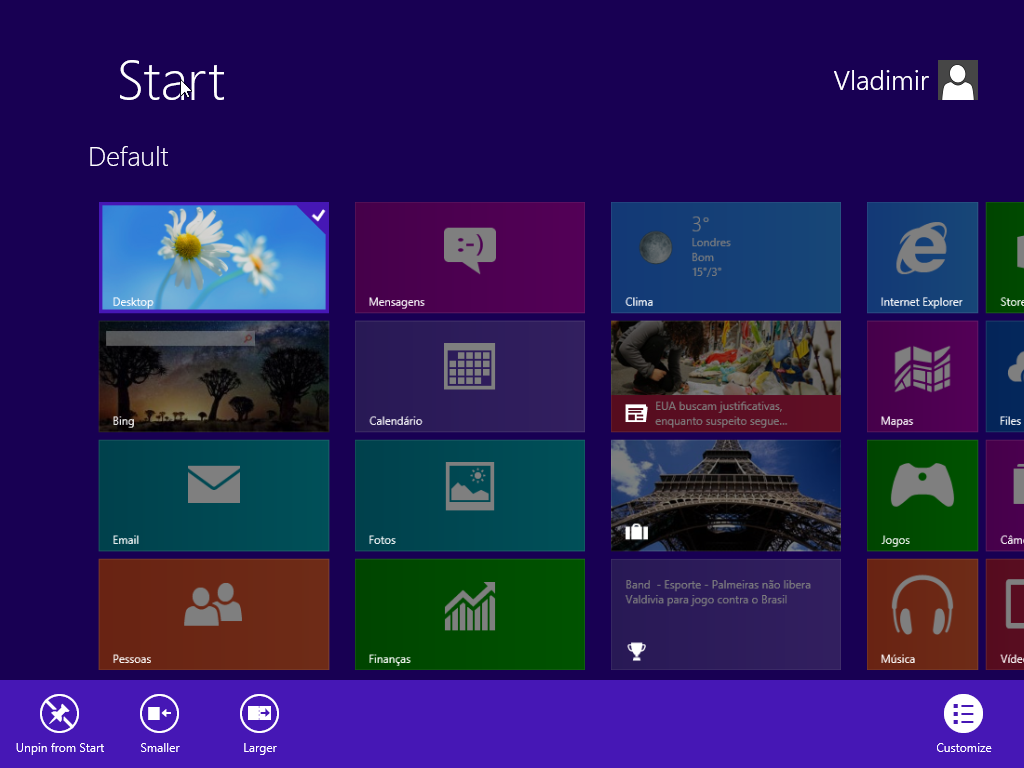The width and height of the screenshot is (1024, 768).
Task: Open the Email envelope tile
Action: [214, 496]
